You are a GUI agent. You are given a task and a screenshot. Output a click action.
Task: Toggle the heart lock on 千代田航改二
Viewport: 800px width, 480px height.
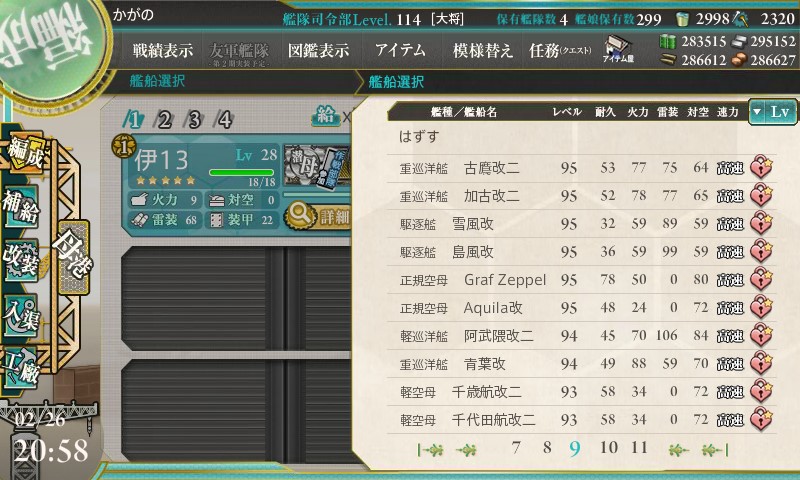(761, 419)
